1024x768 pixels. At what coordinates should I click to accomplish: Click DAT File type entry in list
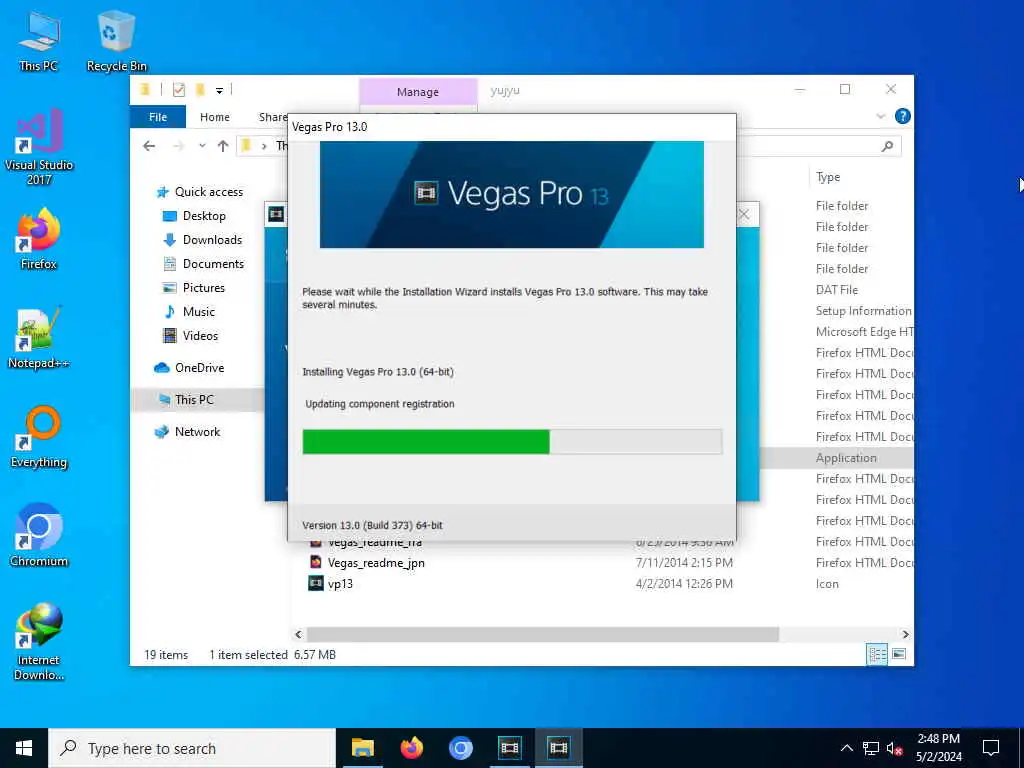point(837,290)
